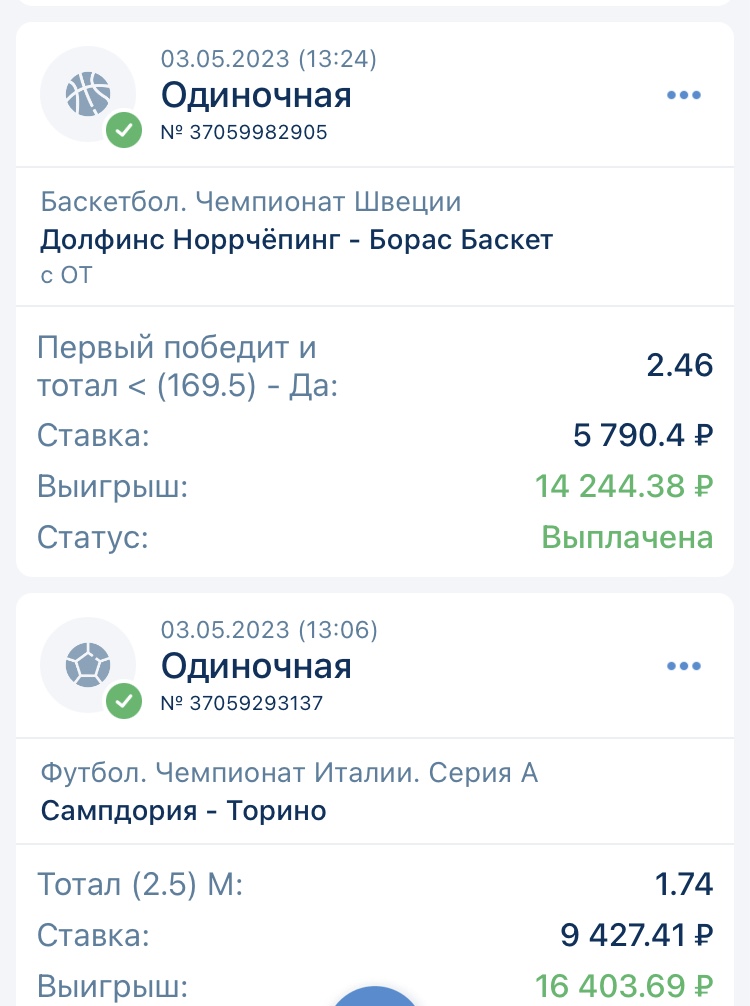Tap the 2.46 odds value
The image size is (750, 1006).
[680, 365]
